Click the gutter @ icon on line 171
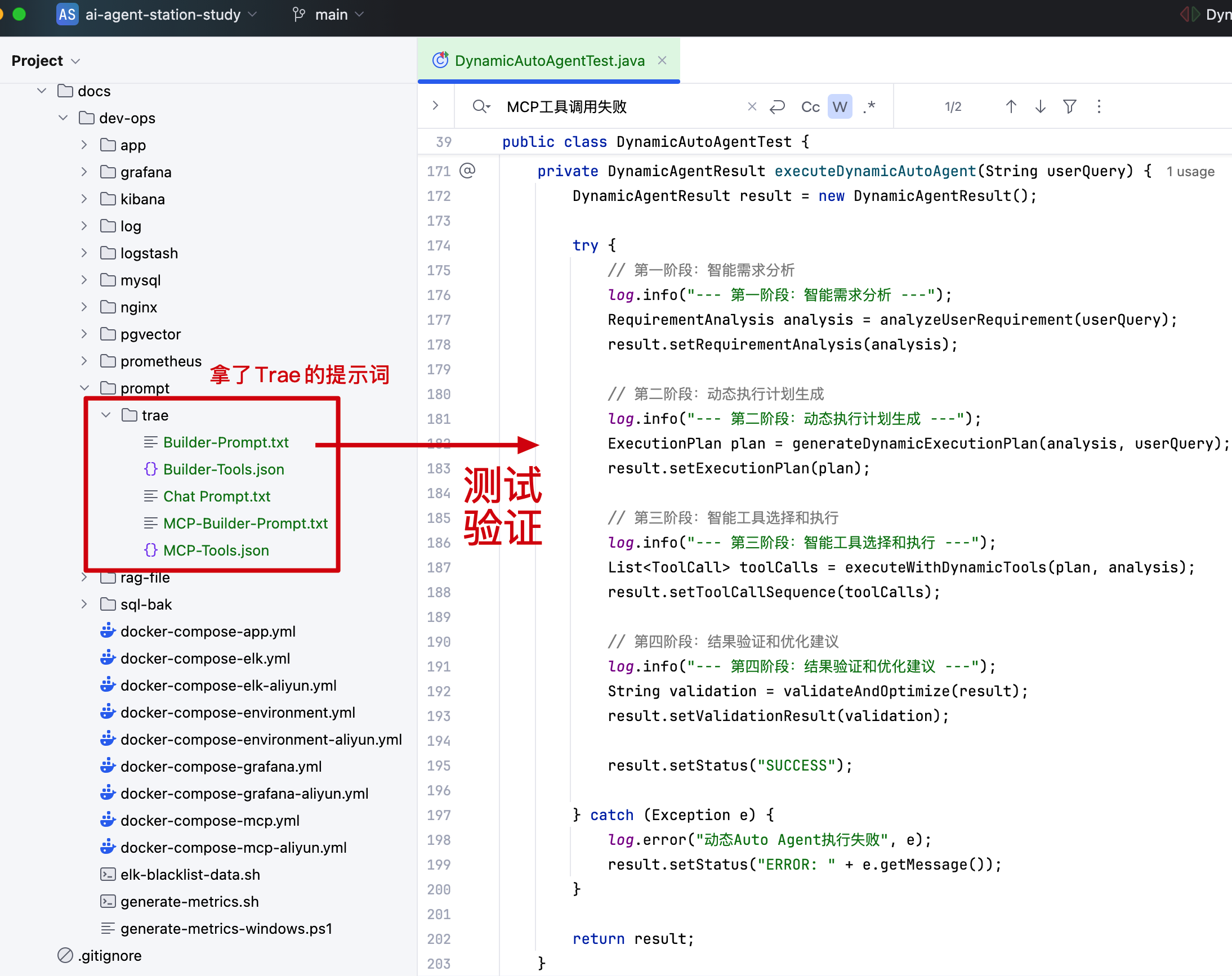Image resolution: width=1232 pixels, height=976 pixels. pos(467,171)
